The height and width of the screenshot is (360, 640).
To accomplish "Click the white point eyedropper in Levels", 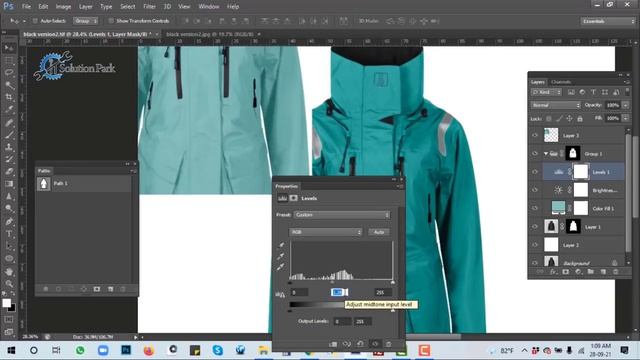I will pos(281,267).
